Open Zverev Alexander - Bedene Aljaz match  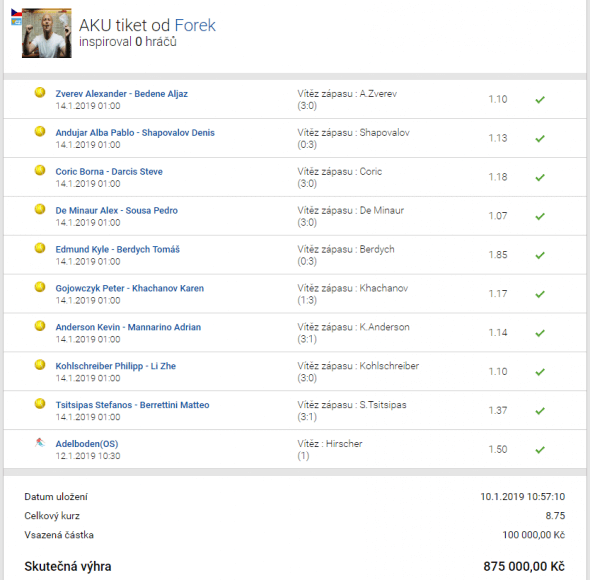(x=122, y=94)
